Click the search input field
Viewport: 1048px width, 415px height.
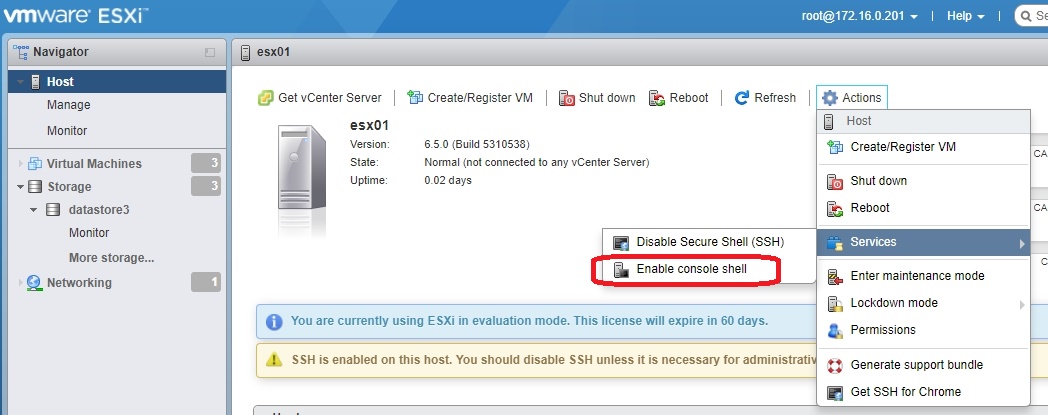[x=1034, y=16]
